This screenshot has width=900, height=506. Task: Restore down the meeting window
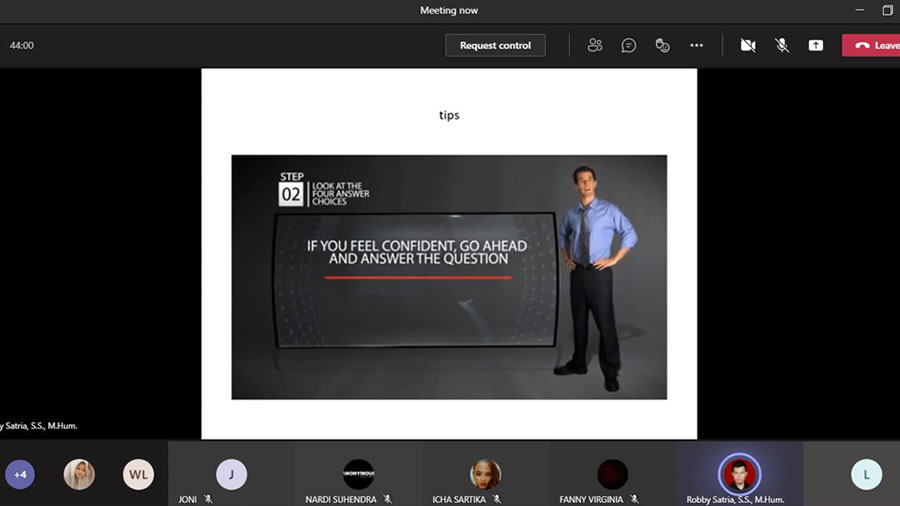887,10
